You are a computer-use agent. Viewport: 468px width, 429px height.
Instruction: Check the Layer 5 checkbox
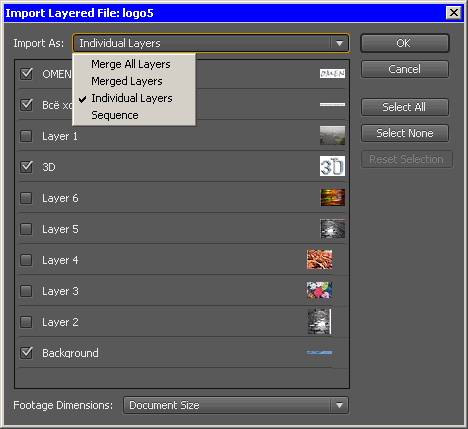pyautogui.click(x=26, y=229)
